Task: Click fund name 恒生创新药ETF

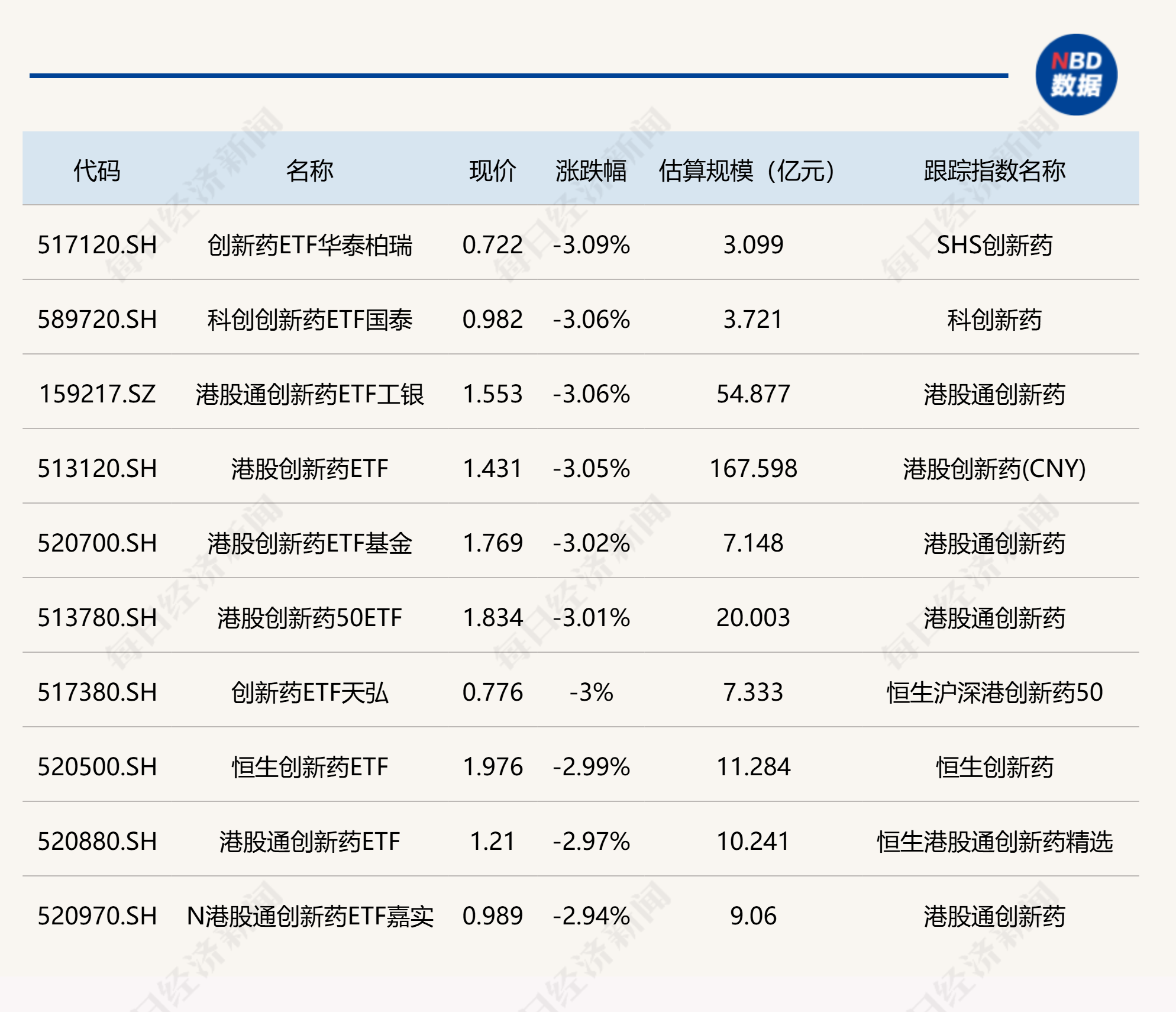Action: [x=309, y=767]
